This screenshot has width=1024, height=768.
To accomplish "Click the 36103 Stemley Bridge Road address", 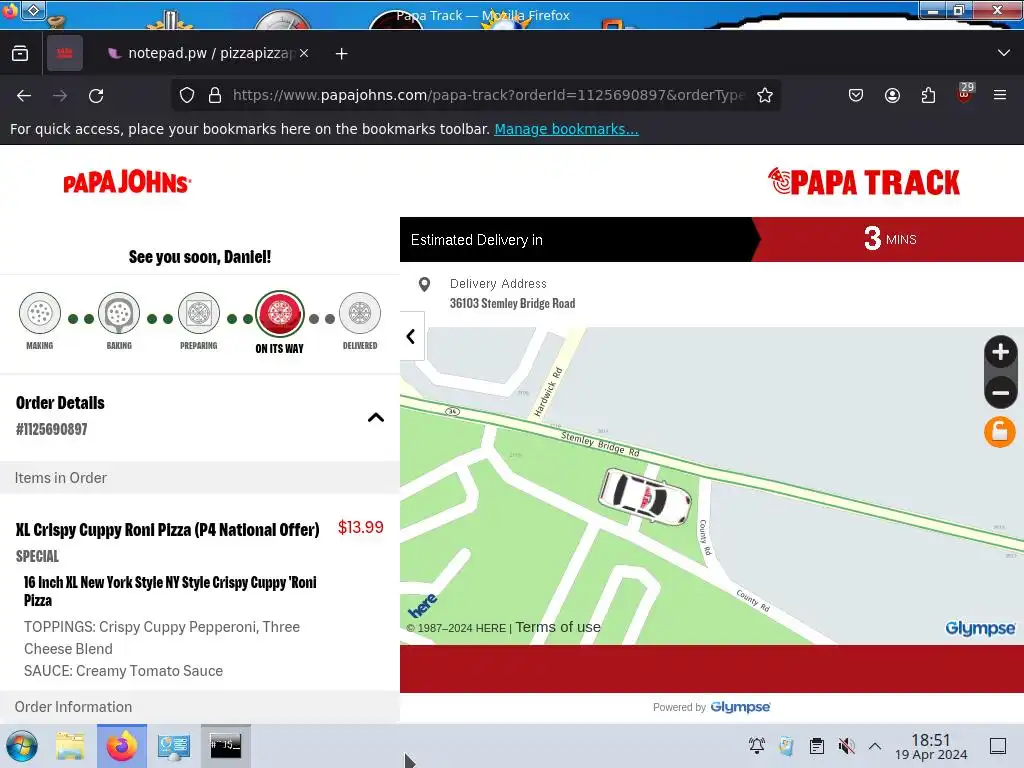I will coord(513,303).
